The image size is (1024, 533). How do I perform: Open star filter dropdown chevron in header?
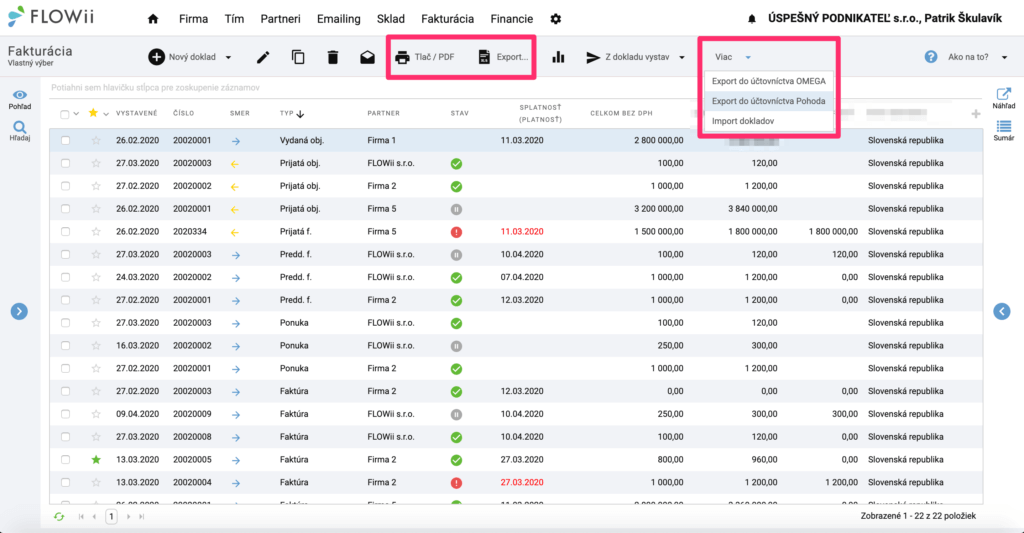[106, 114]
